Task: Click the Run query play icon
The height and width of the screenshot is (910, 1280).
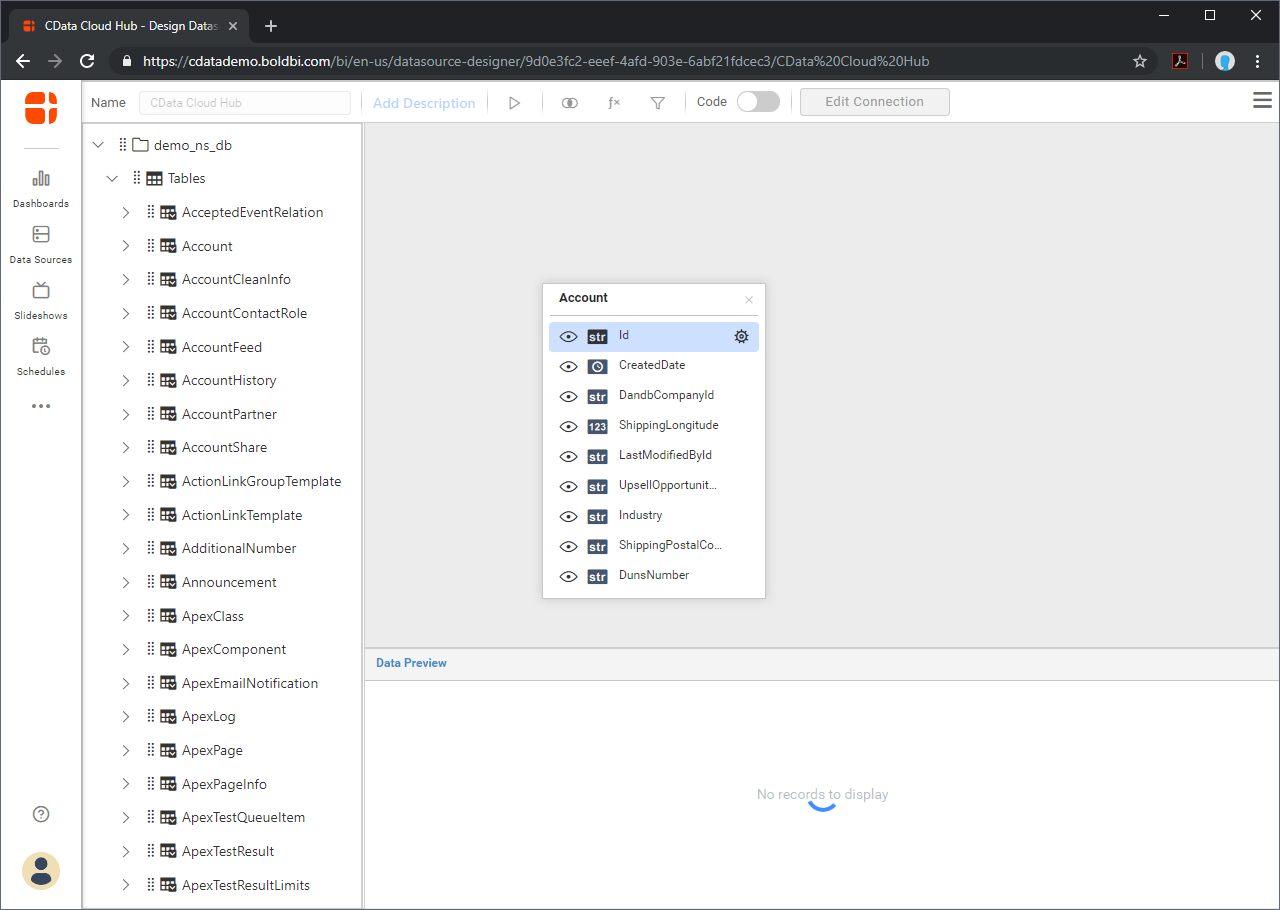Action: tap(514, 103)
